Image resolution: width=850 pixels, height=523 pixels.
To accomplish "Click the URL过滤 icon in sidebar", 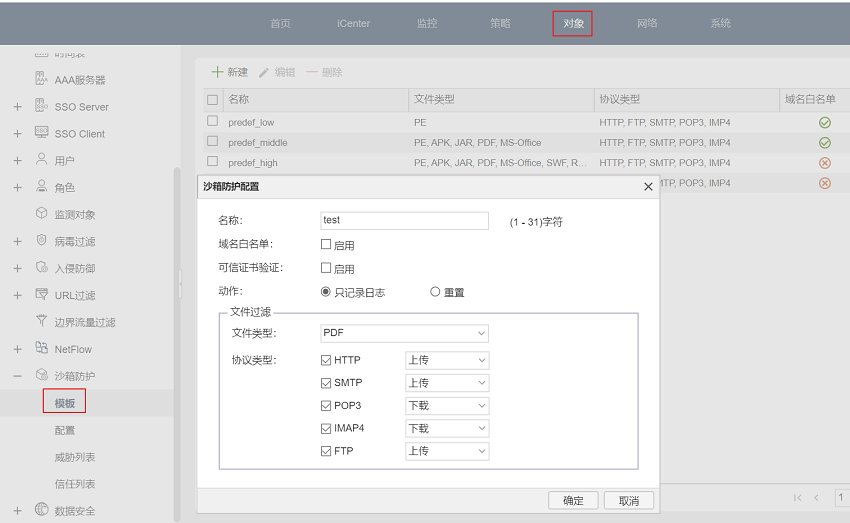I will point(41,295).
